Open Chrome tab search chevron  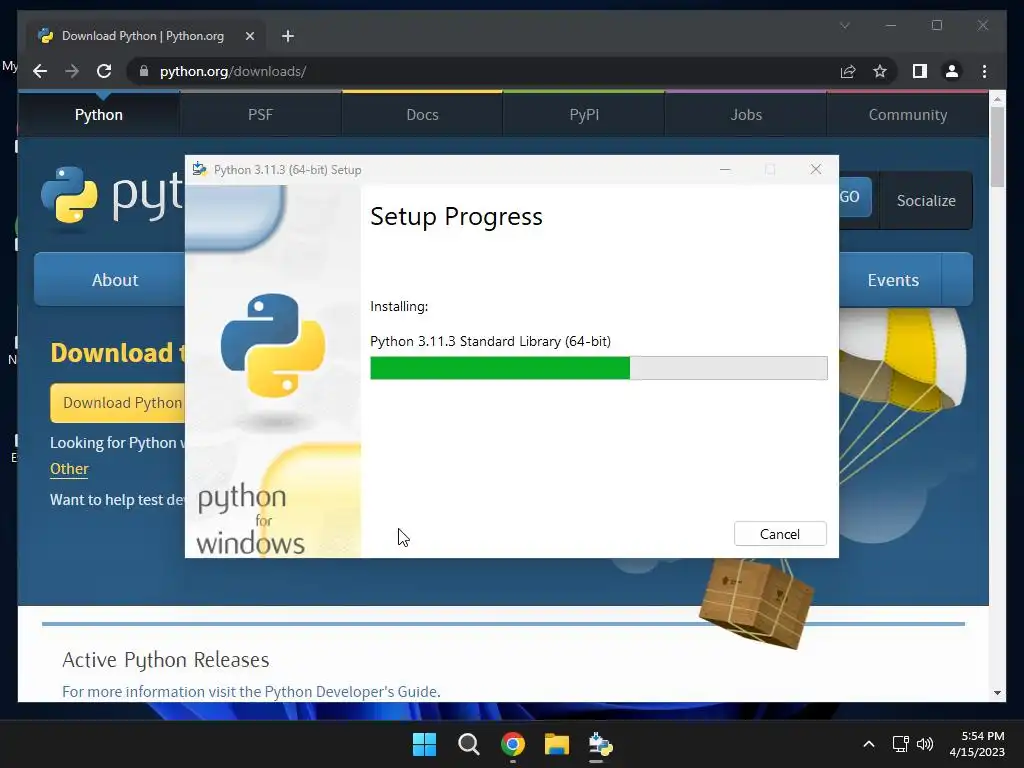coord(844,25)
